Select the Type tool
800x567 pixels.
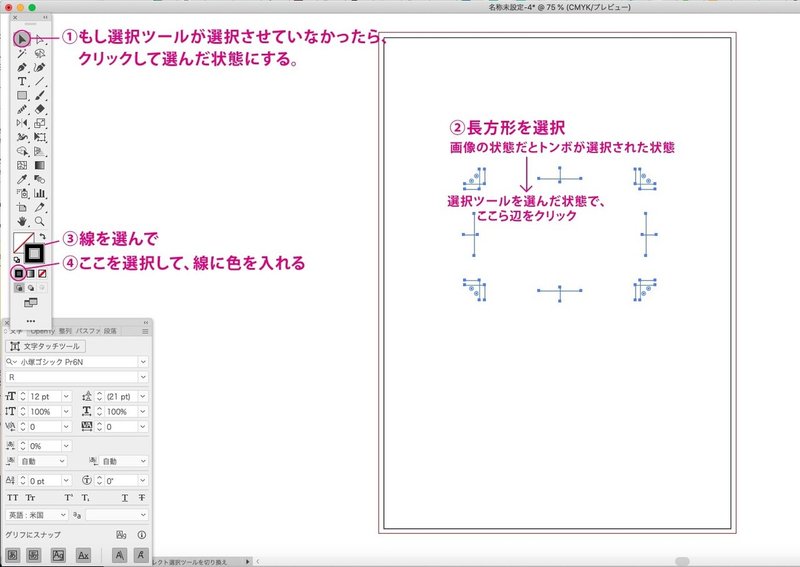click(x=22, y=81)
